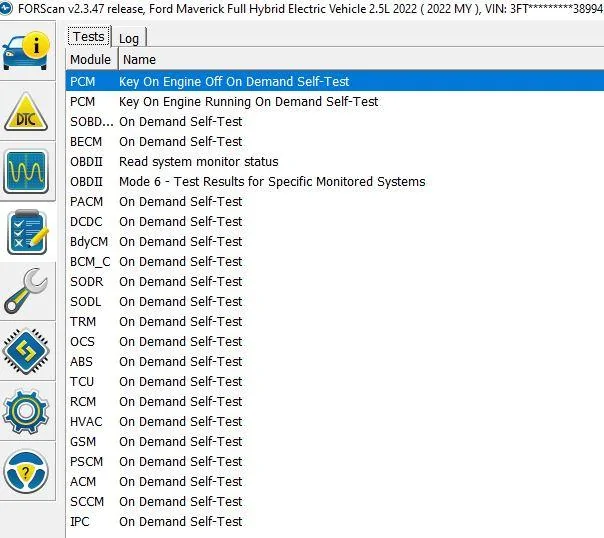This screenshot has width=604, height=538.
Task: Click the FORScan title bar app icon
Action: coord(6,8)
